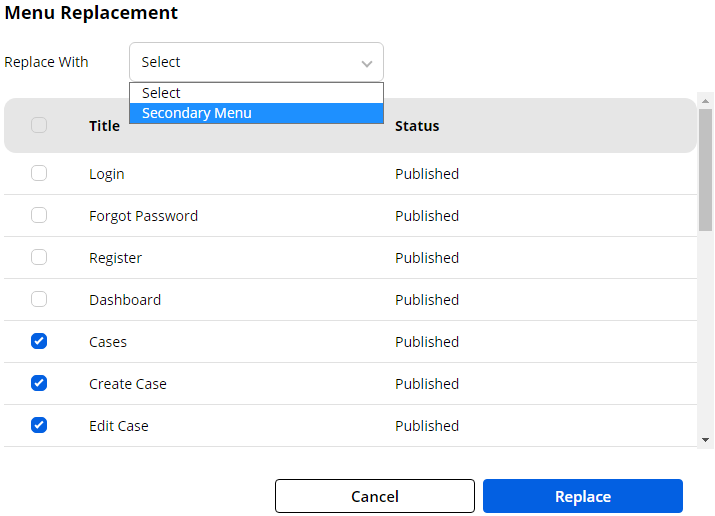715x516 pixels.
Task: Click the Replace button
Action: 582,496
